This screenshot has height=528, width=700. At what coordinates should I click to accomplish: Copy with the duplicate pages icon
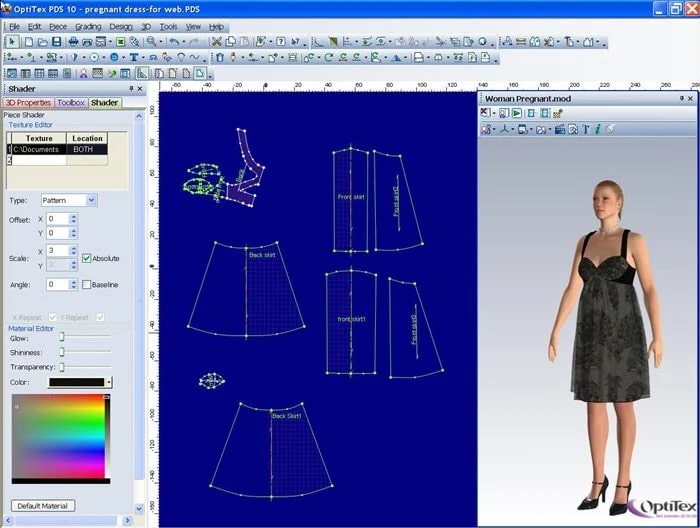pyautogui.click(x=231, y=42)
